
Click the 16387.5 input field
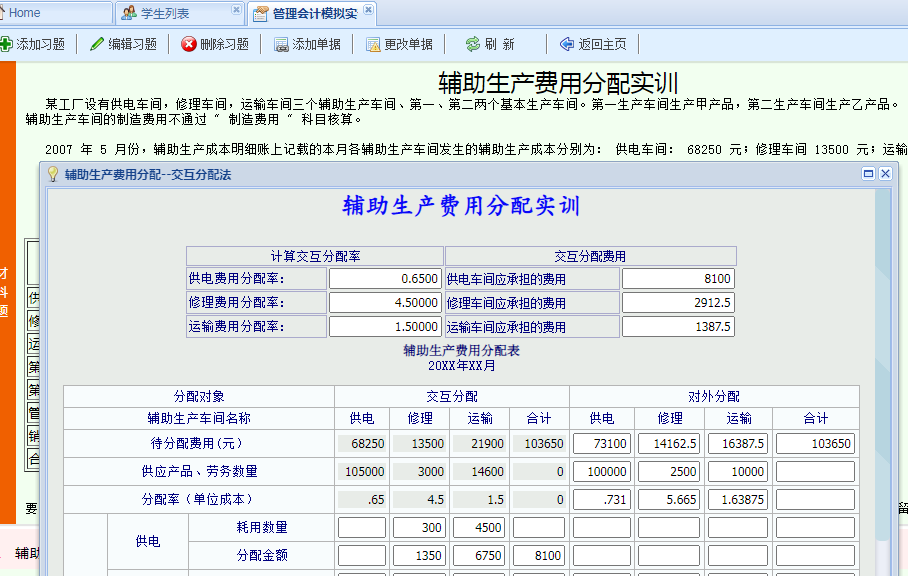[x=738, y=443]
